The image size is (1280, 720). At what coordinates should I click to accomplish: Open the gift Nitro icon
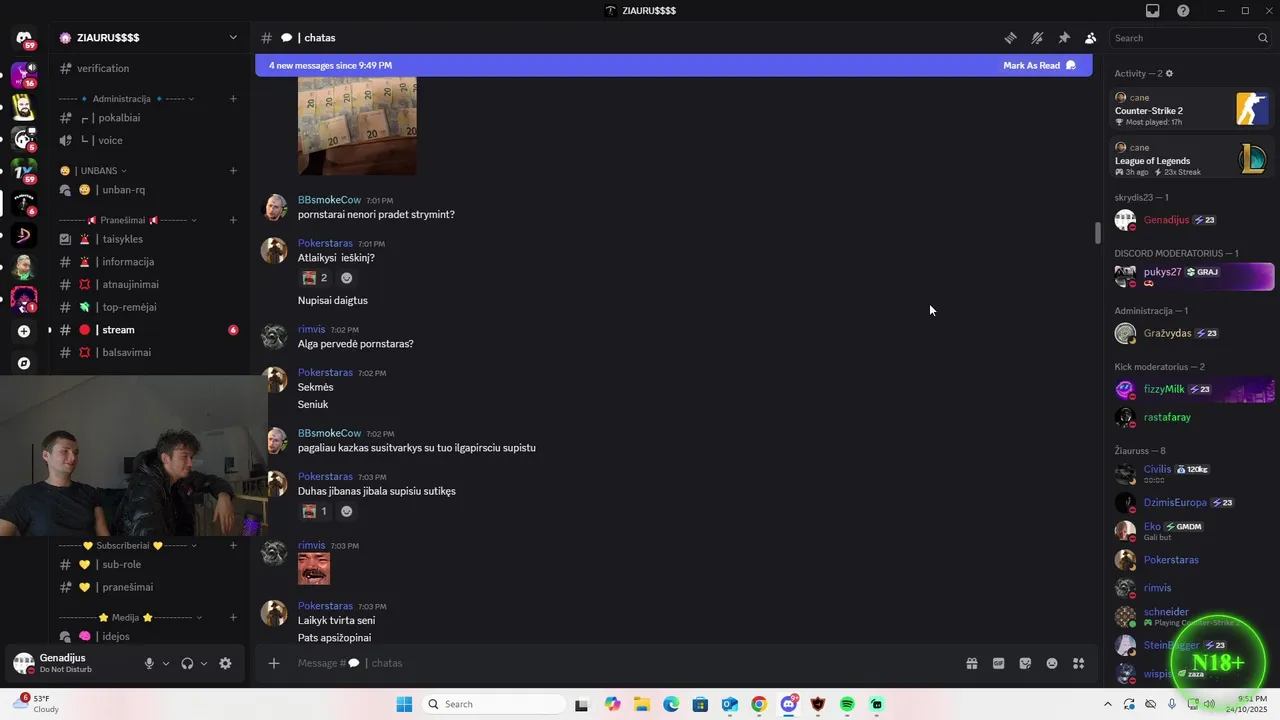coord(971,663)
